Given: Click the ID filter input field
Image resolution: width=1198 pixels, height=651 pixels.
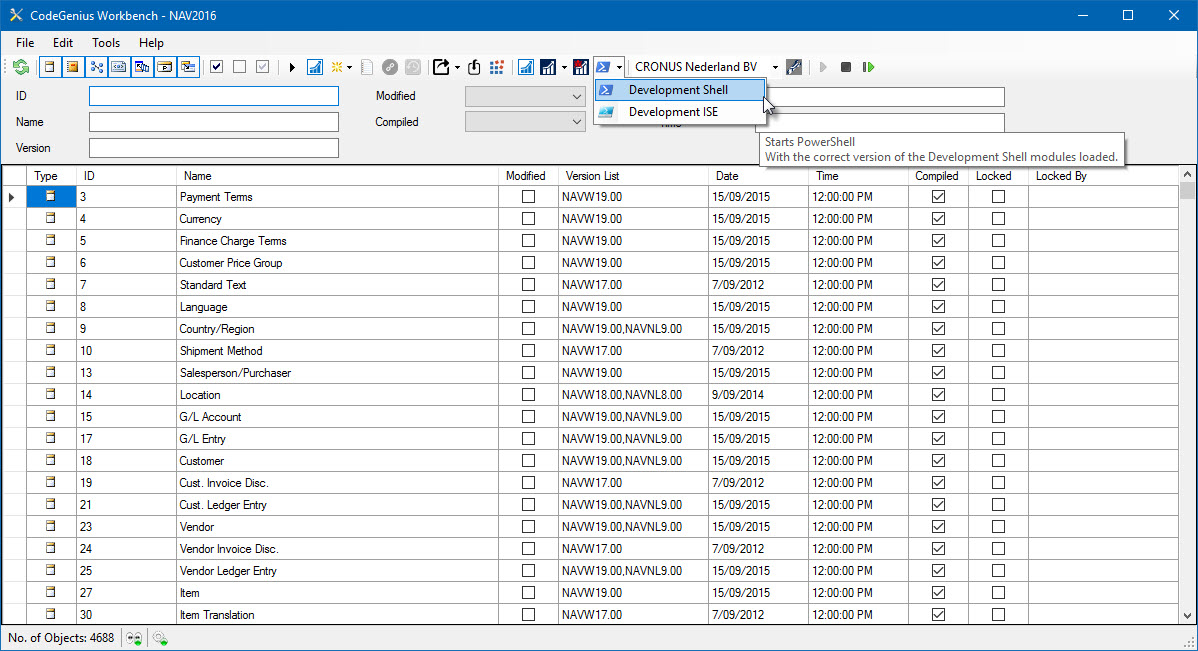Looking at the screenshot, I should (214, 96).
